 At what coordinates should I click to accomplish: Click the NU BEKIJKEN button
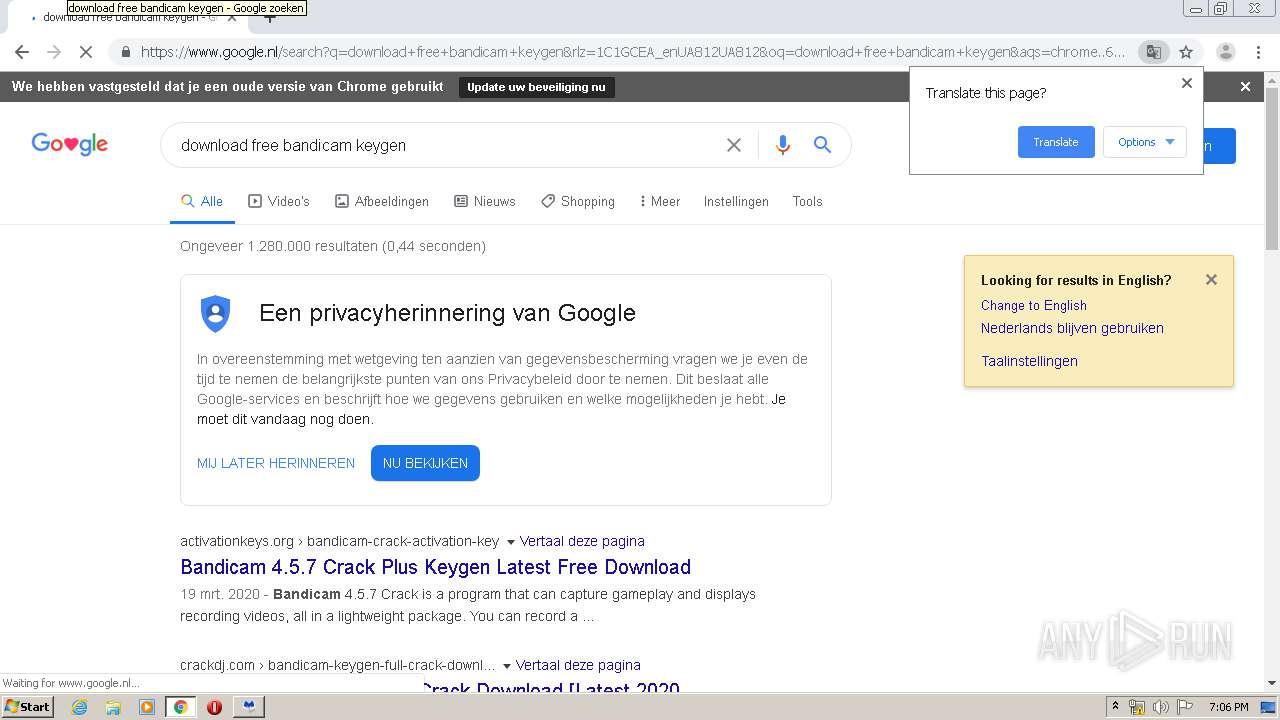(x=425, y=463)
